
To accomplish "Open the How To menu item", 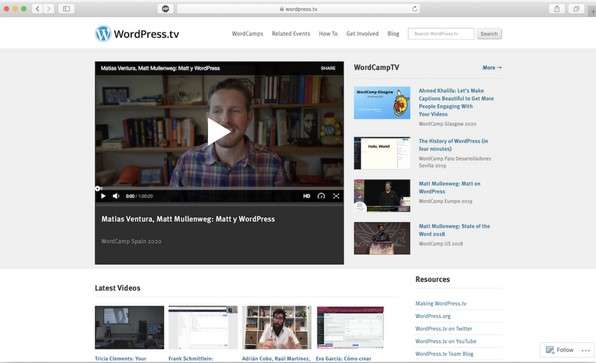I will tap(328, 34).
